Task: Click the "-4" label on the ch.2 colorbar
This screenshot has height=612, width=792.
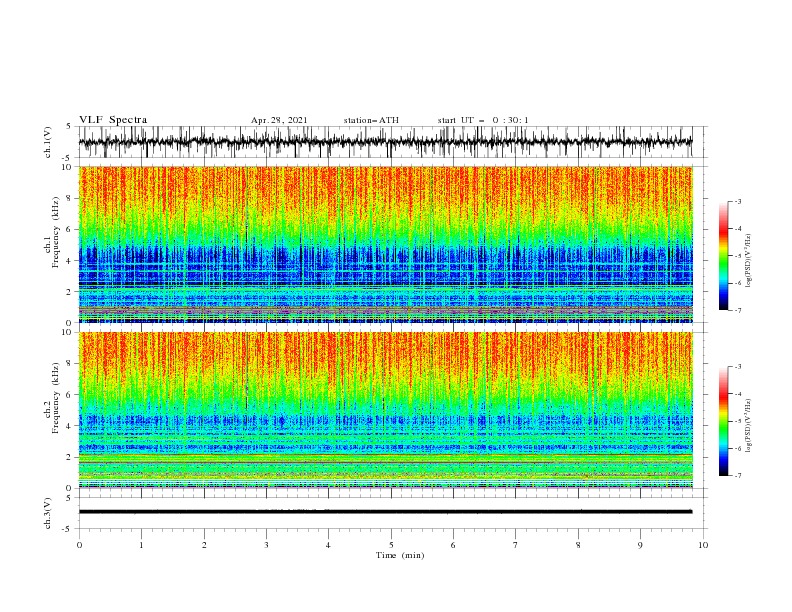Action: [x=738, y=394]
